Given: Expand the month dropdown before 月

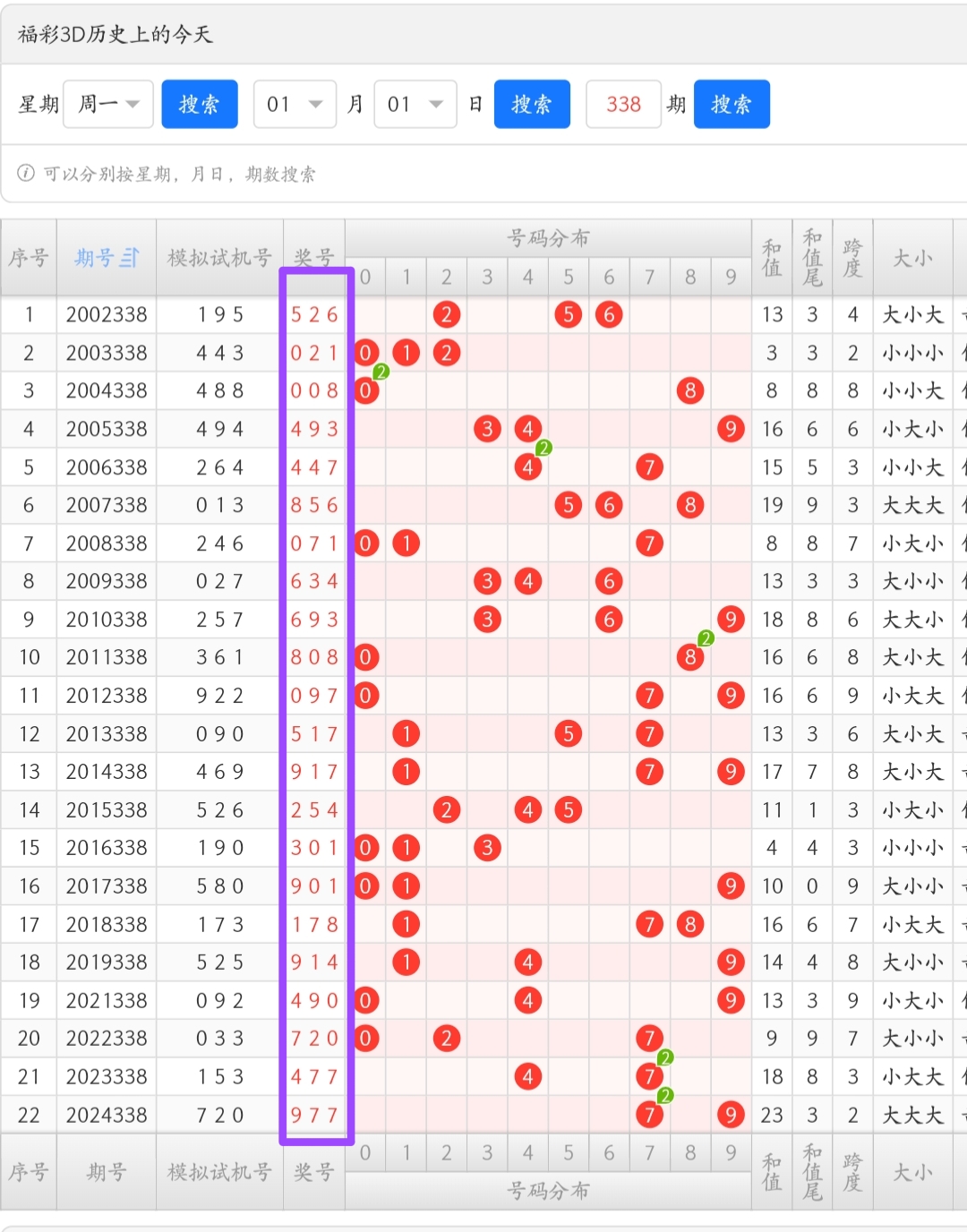Looking at the screenshot, I should click(x=295, y=105).
